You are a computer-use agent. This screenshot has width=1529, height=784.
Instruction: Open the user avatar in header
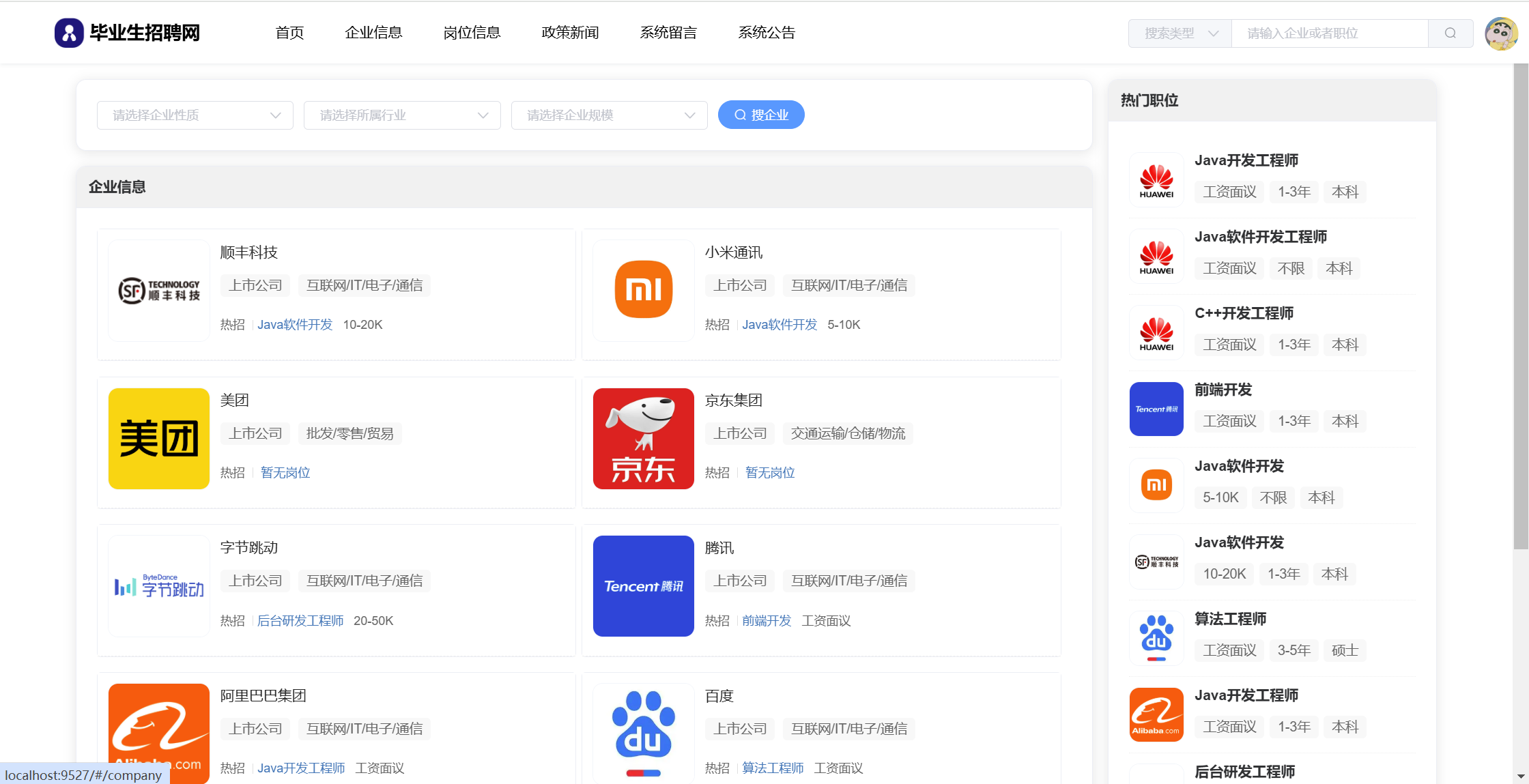click(1501, 33)
